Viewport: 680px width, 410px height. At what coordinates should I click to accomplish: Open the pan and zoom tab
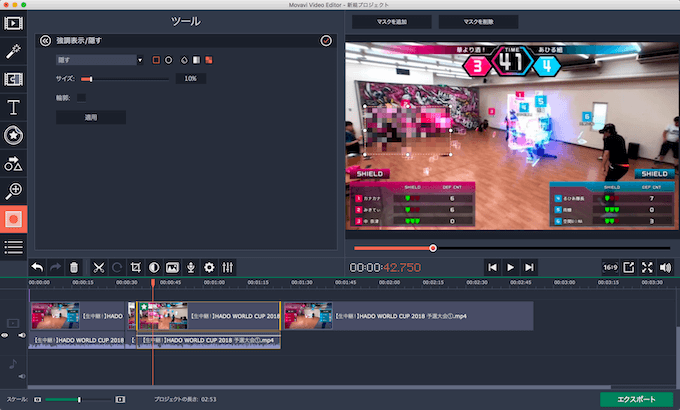(13, 191)
